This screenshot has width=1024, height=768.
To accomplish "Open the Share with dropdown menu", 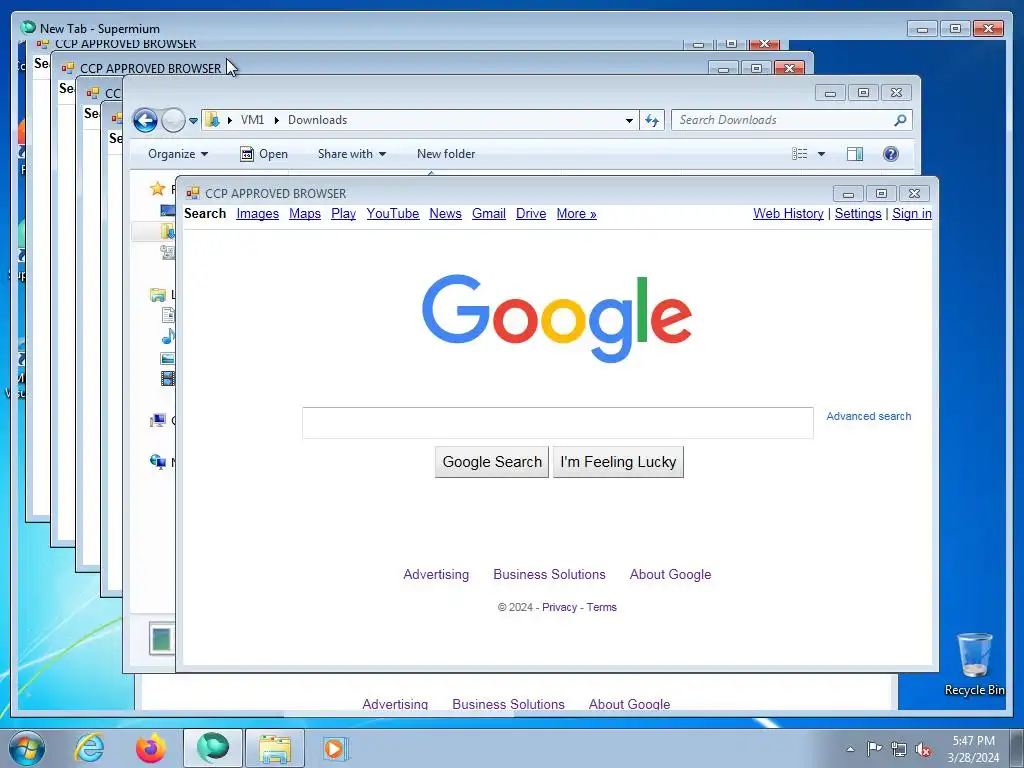I will click(x=351, y=154).
